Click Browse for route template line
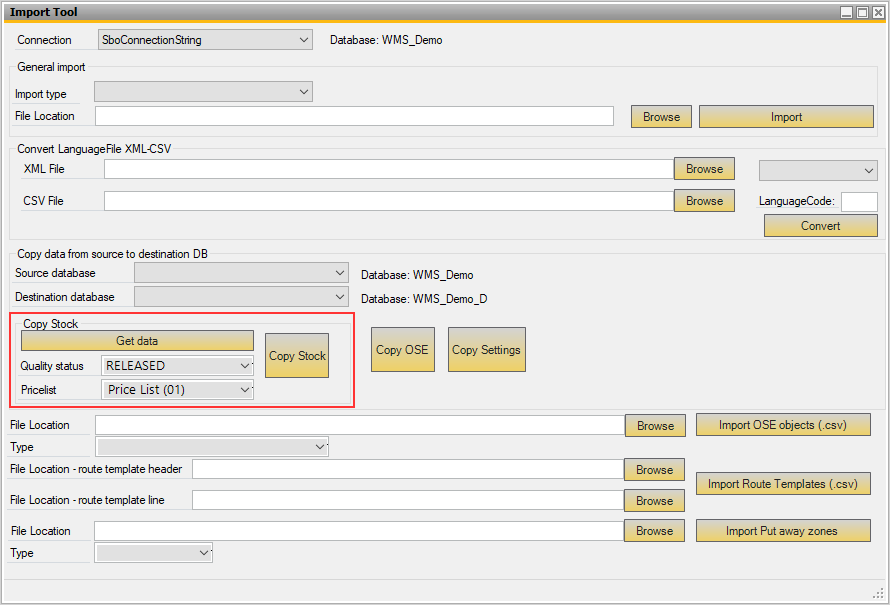The height and width of the screenshot is (605, 890). tap(654, 501)
